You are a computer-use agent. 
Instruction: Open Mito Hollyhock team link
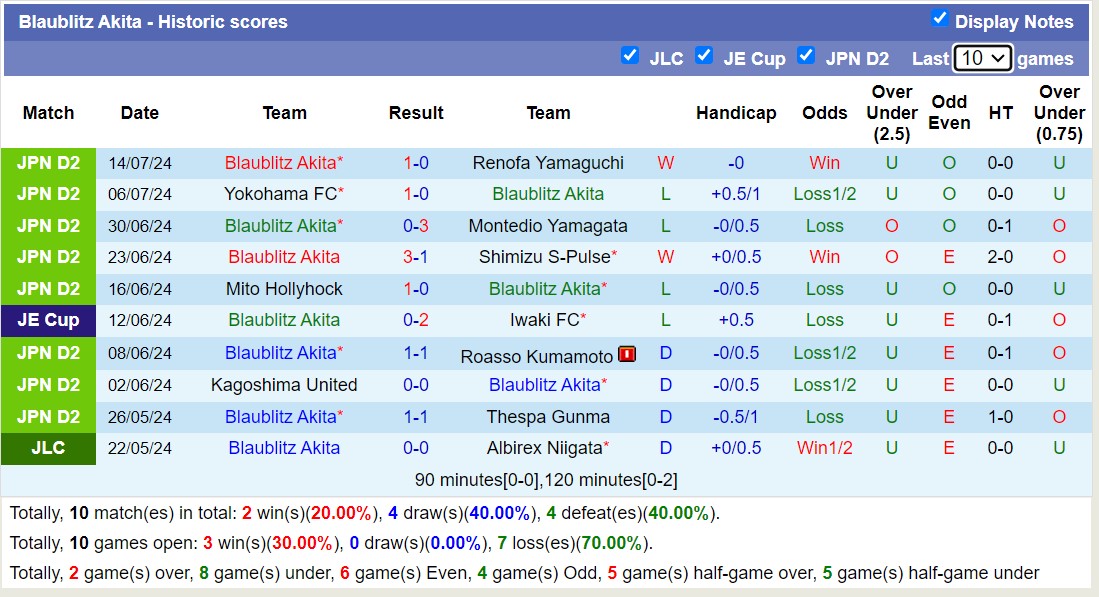point(284,289)
